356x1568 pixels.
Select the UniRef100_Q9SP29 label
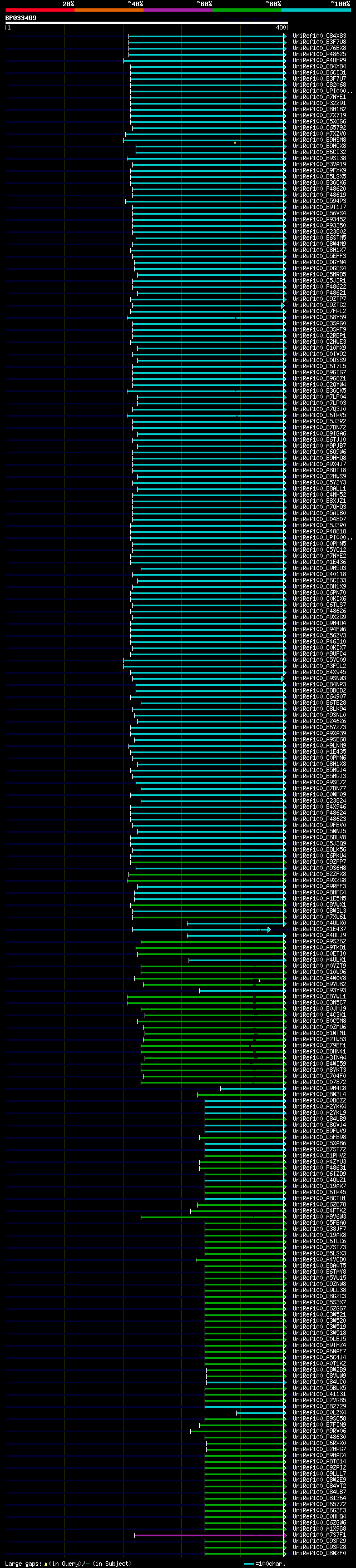pos(319,1541)
